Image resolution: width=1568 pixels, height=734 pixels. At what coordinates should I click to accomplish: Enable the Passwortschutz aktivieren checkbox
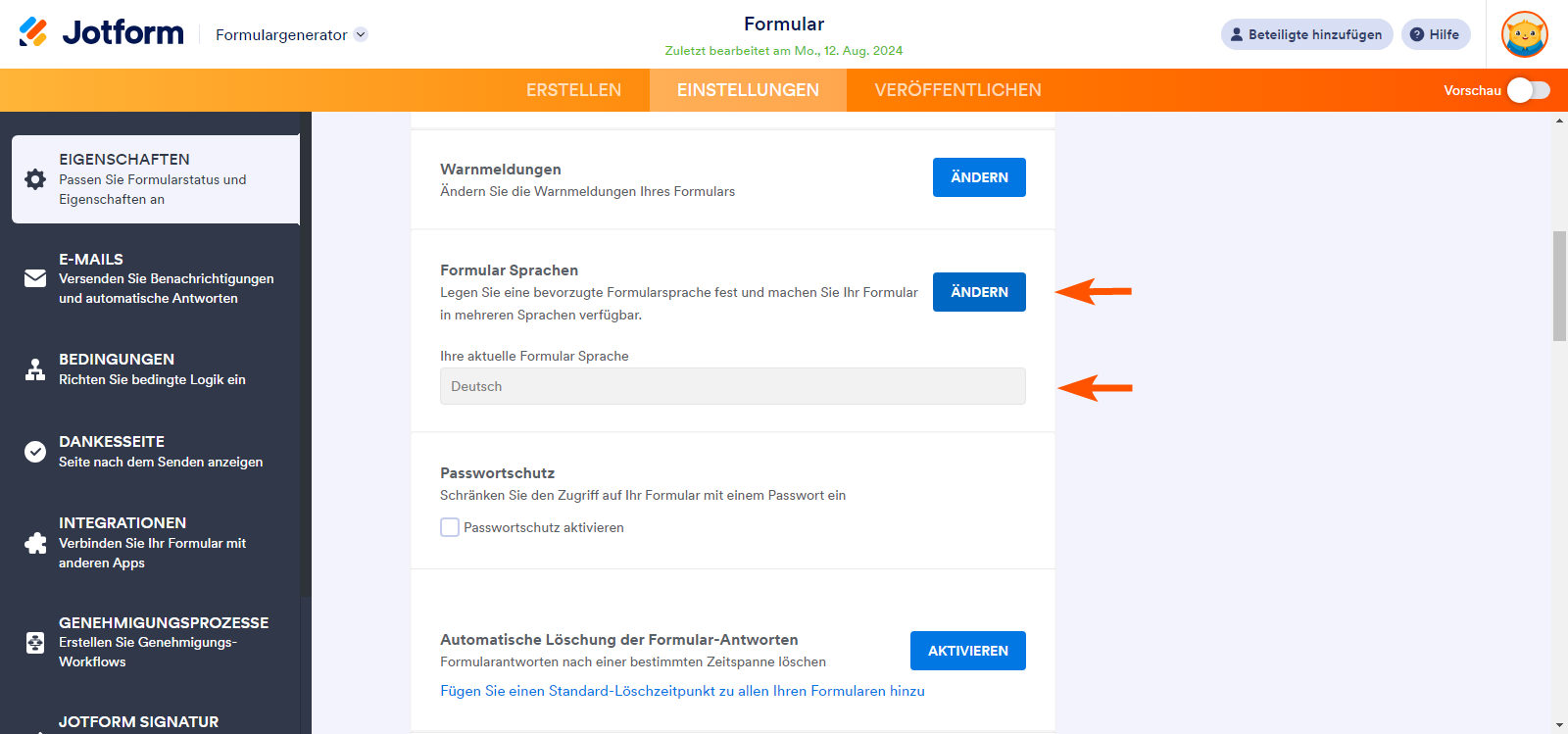(450, 527)
